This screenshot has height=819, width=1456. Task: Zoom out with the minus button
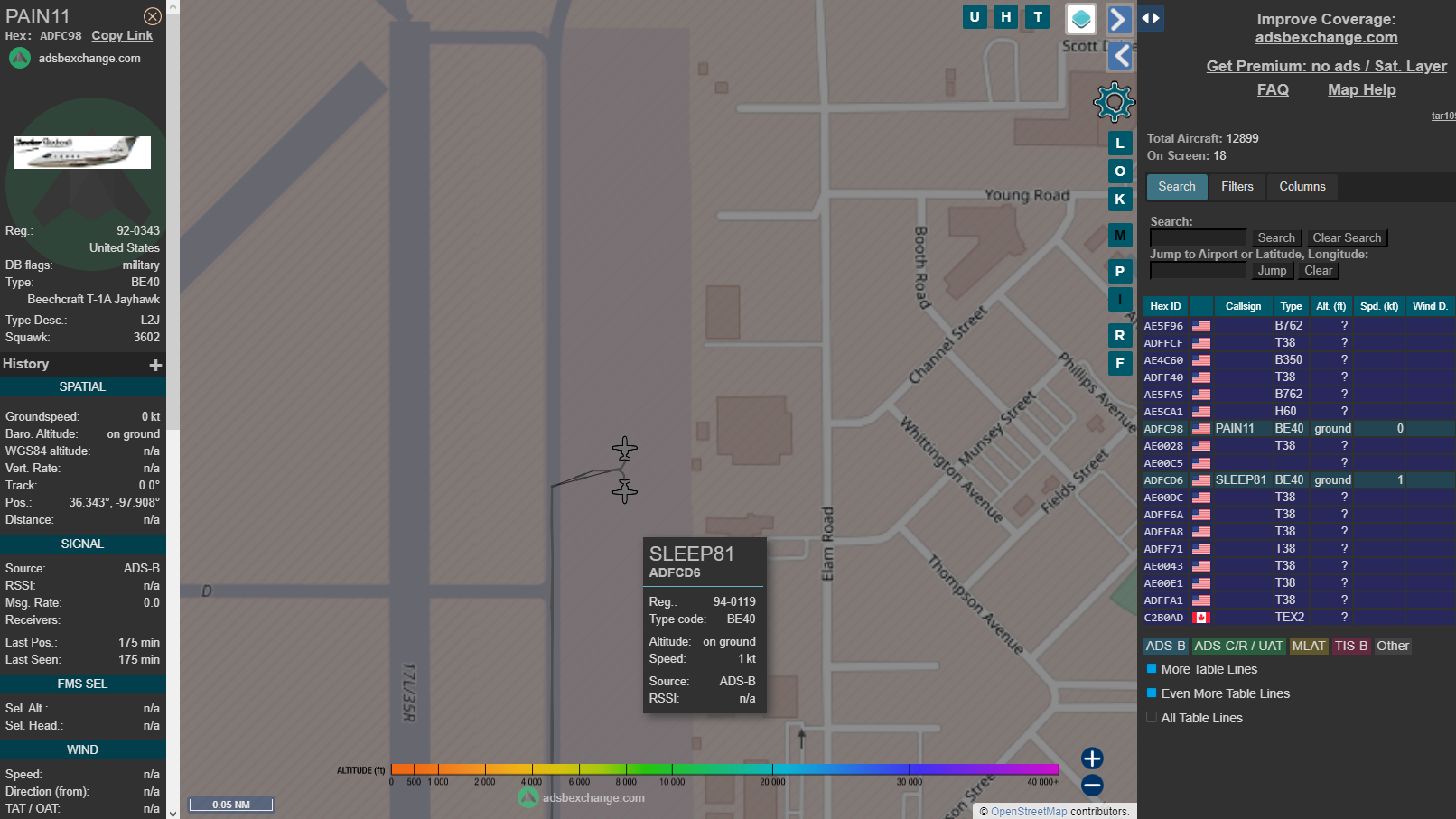pos(1092,786)
